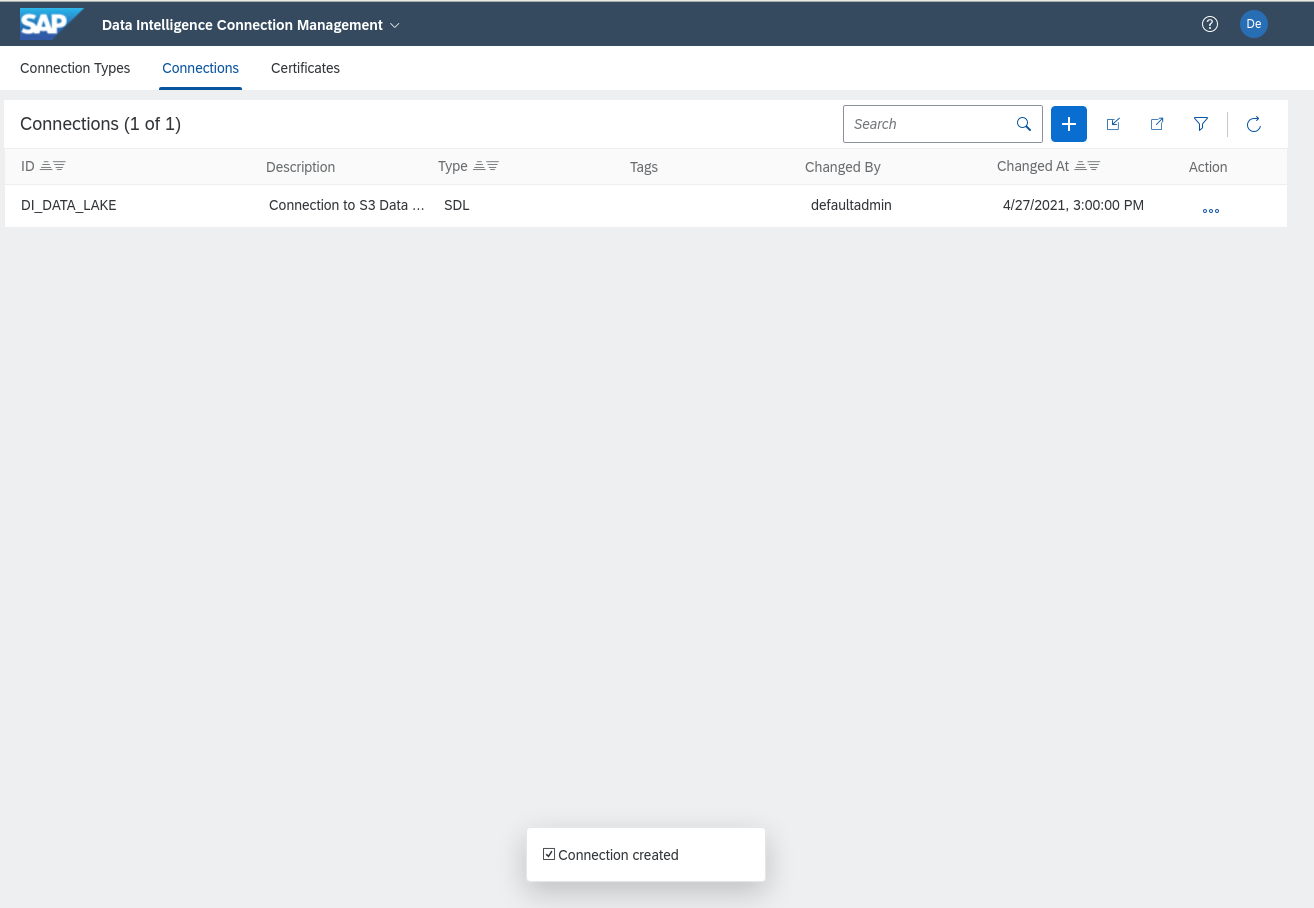Open the actions menu for DI_DATA_LAKE
Screen dimensions: 1314x908
(1211, 211)
